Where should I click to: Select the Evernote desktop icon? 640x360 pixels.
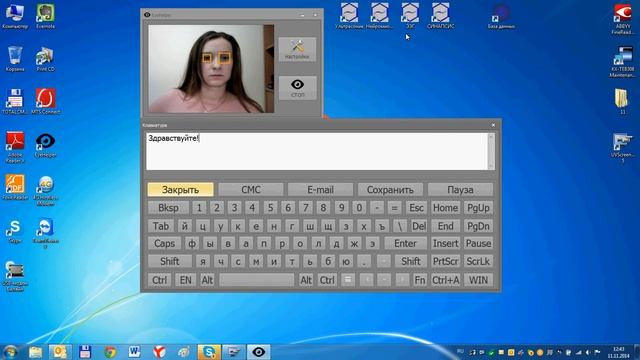coord(45,16)
